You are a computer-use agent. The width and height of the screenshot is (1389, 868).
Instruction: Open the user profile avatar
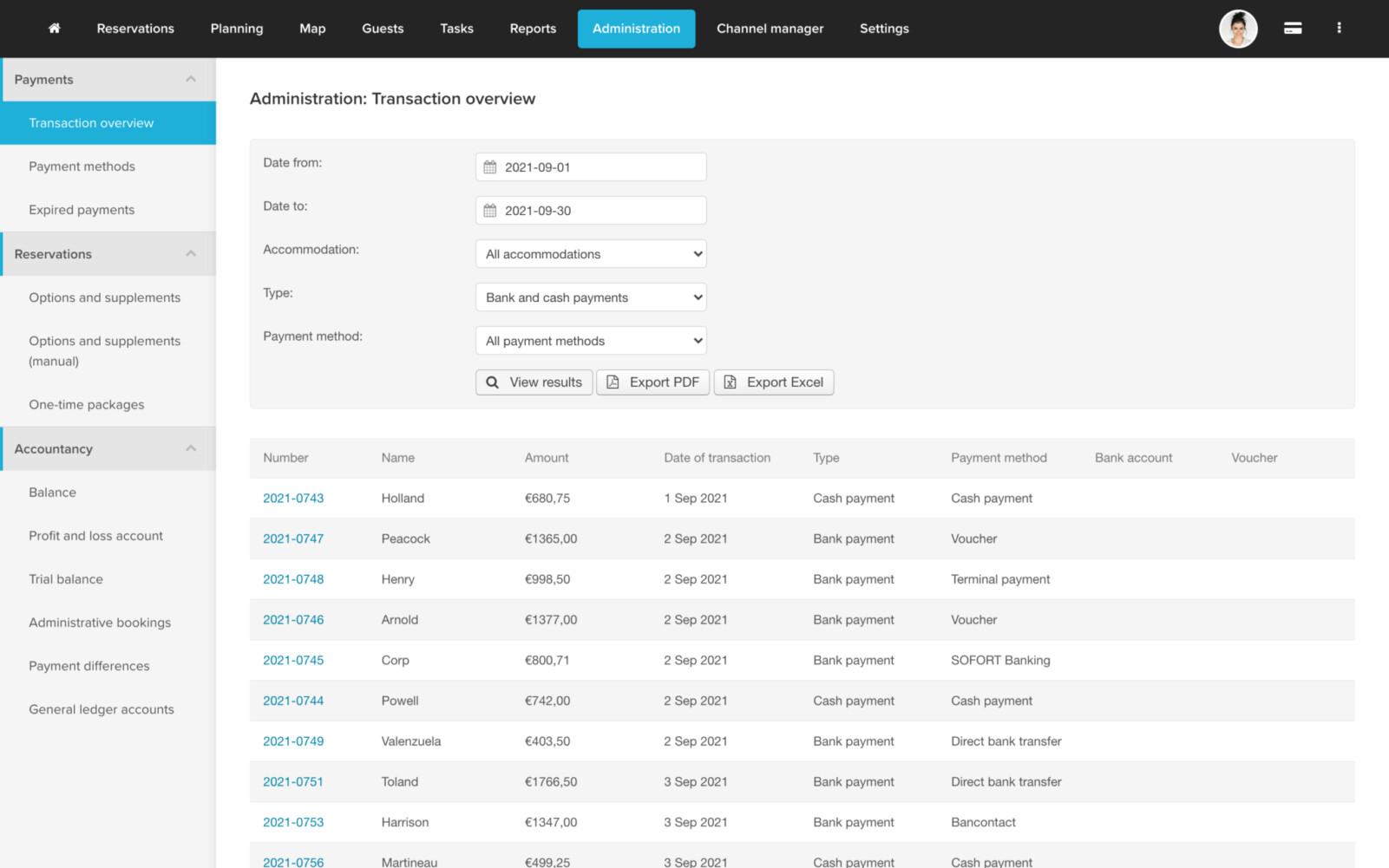coord(1237,29)
